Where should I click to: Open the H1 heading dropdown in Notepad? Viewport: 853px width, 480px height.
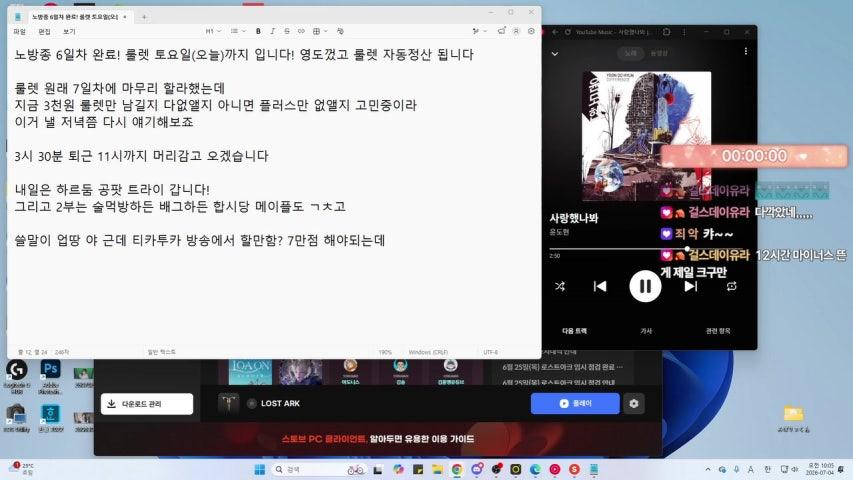(x=213, y=32)
